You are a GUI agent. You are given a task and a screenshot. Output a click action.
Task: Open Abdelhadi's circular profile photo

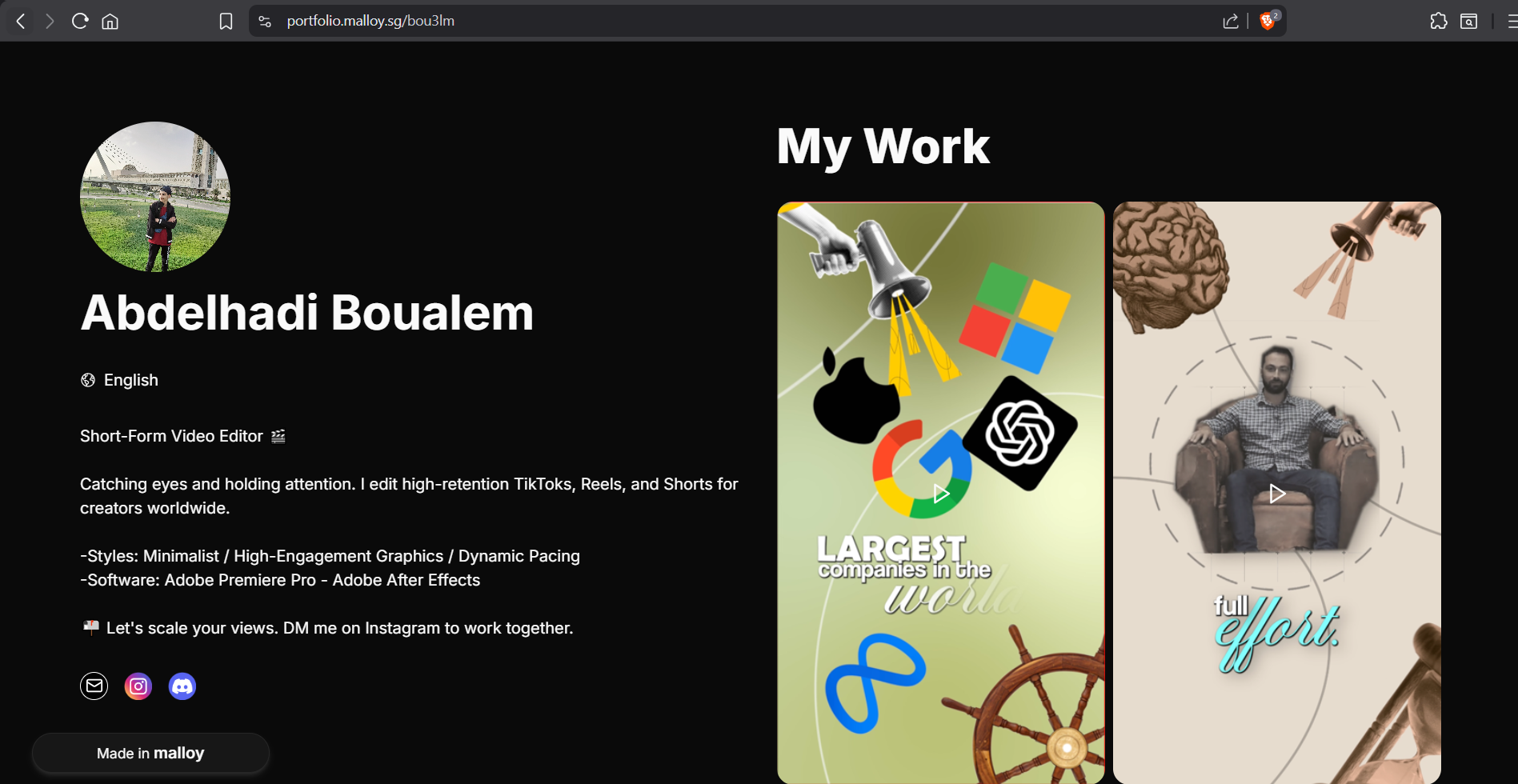tap(155, 197)
